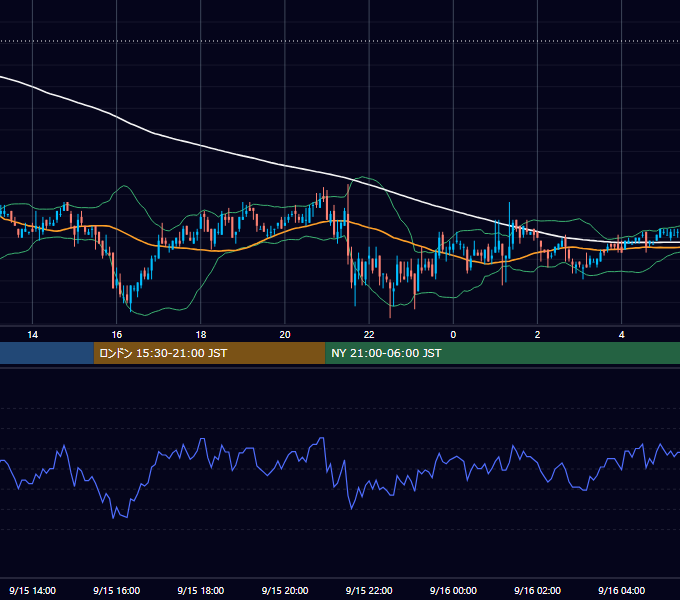Click the 2 hour label under the chart
The image size is (680, 600).
(x=537, y=335)
